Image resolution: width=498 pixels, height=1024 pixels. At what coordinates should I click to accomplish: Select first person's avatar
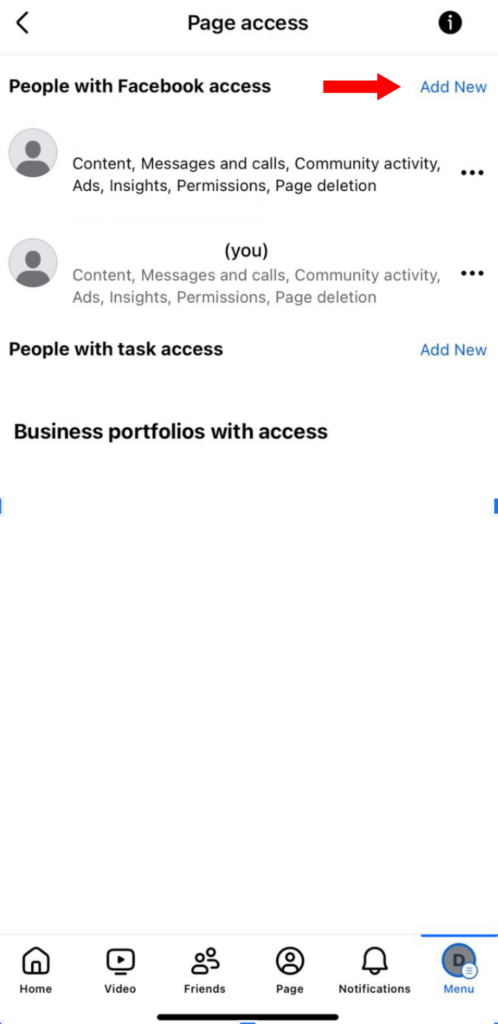(x=33, y=153)
